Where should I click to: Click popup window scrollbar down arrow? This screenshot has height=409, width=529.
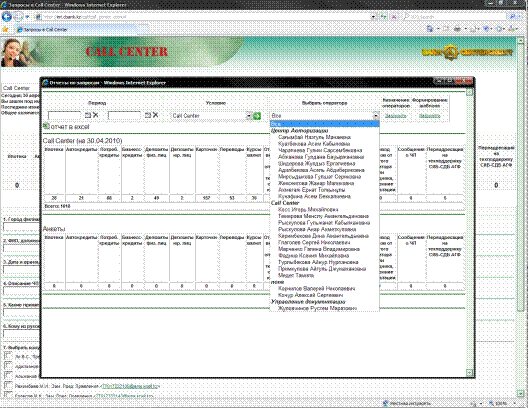pyautogui.click(x=469, y=373)
